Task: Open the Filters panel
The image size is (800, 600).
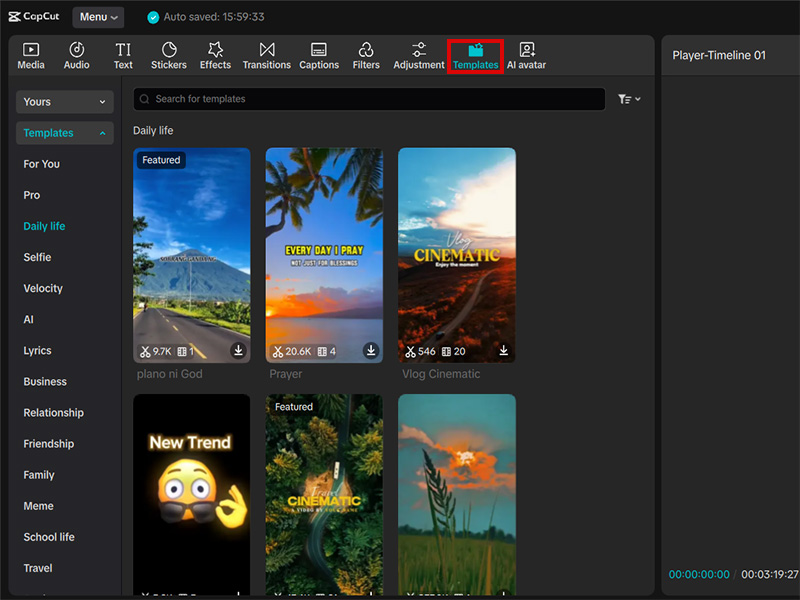Action: click(366, 56)
